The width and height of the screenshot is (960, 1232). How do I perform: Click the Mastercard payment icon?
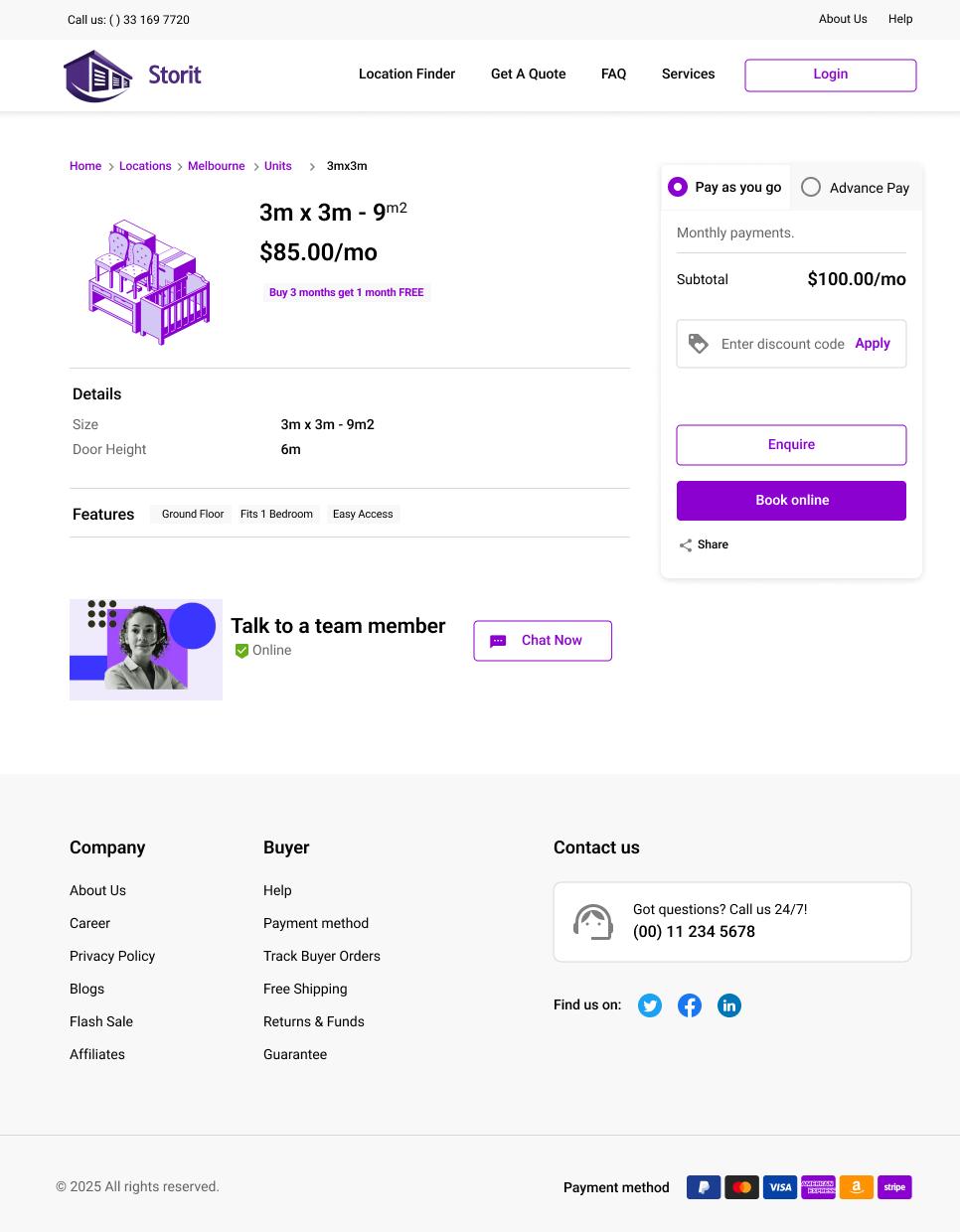[741, 1187]
